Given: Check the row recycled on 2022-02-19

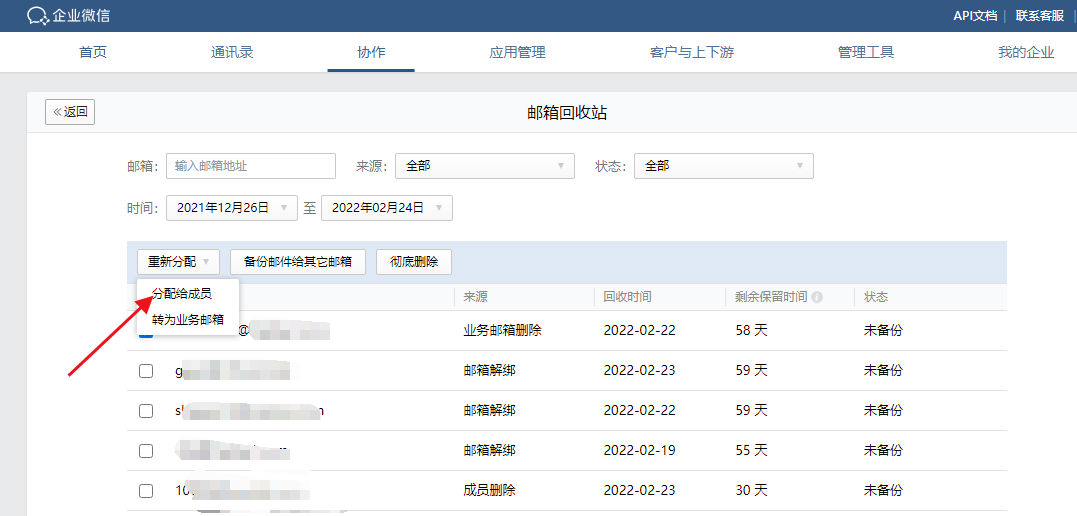Looking at the screenshot, I should 146,451.
